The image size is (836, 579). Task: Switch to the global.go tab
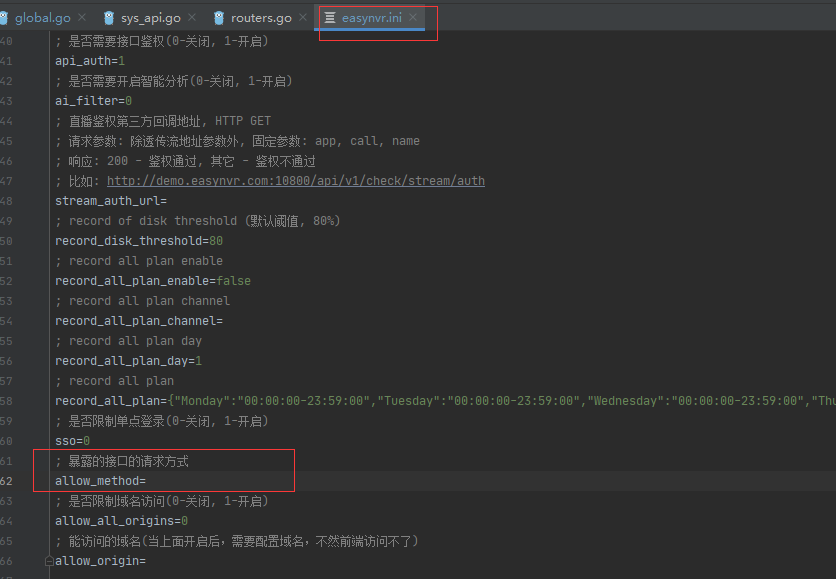[43, 18]
